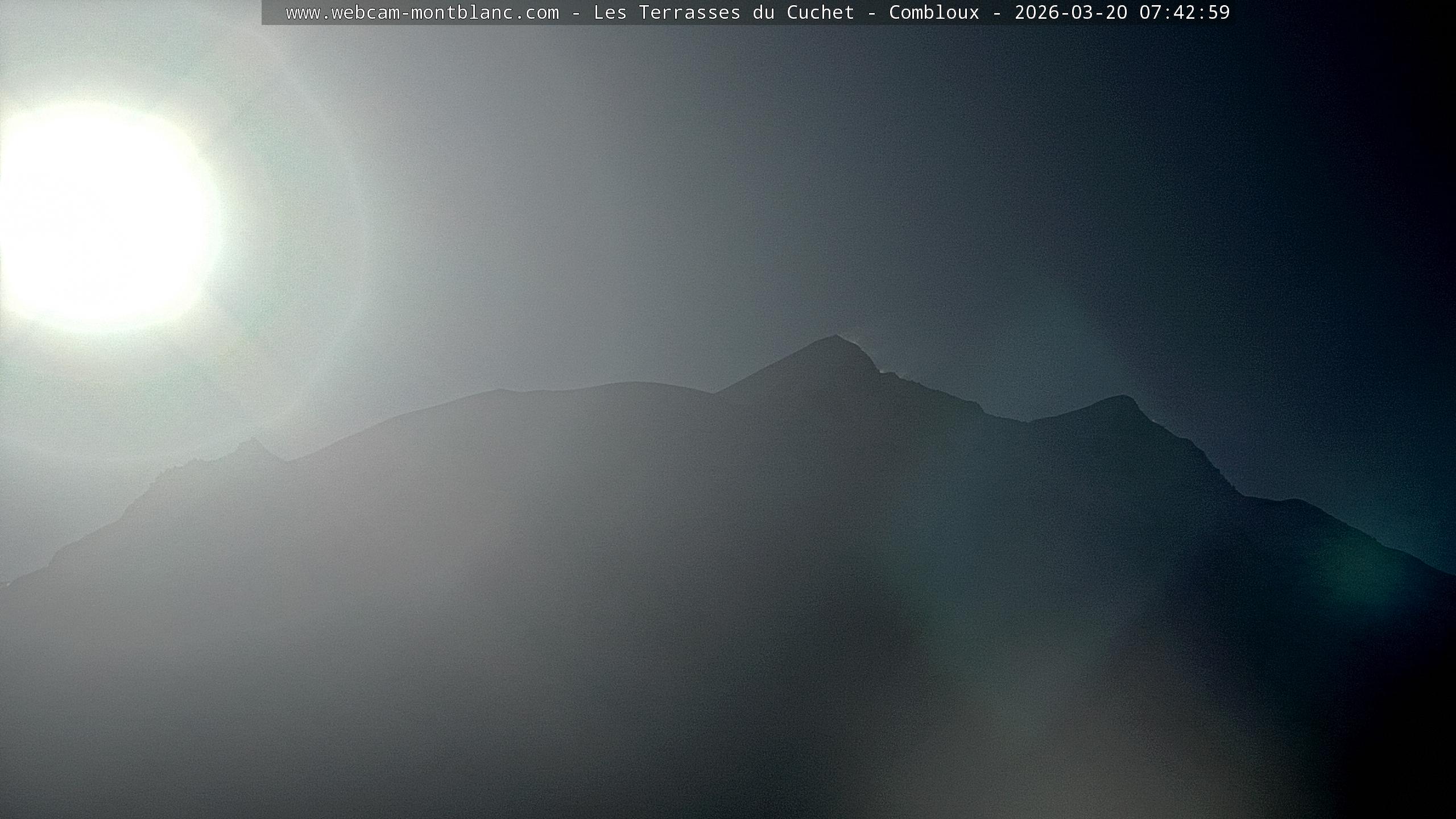Click the small jagged peak on left
Image resolution: width=1456 pixels, height=819 pixels.
point(251,441)
